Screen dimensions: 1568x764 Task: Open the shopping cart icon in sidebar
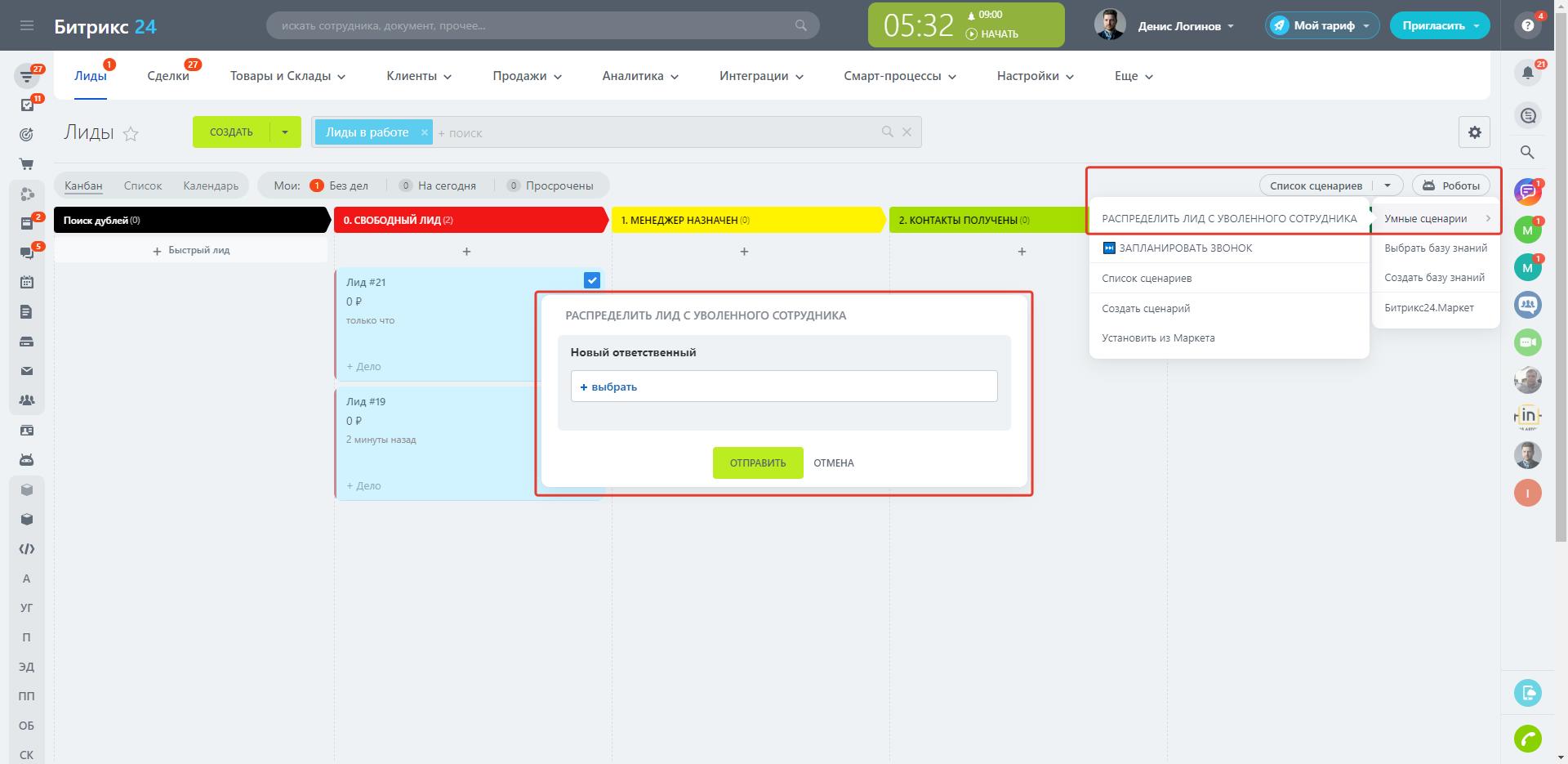pos(26,164)
